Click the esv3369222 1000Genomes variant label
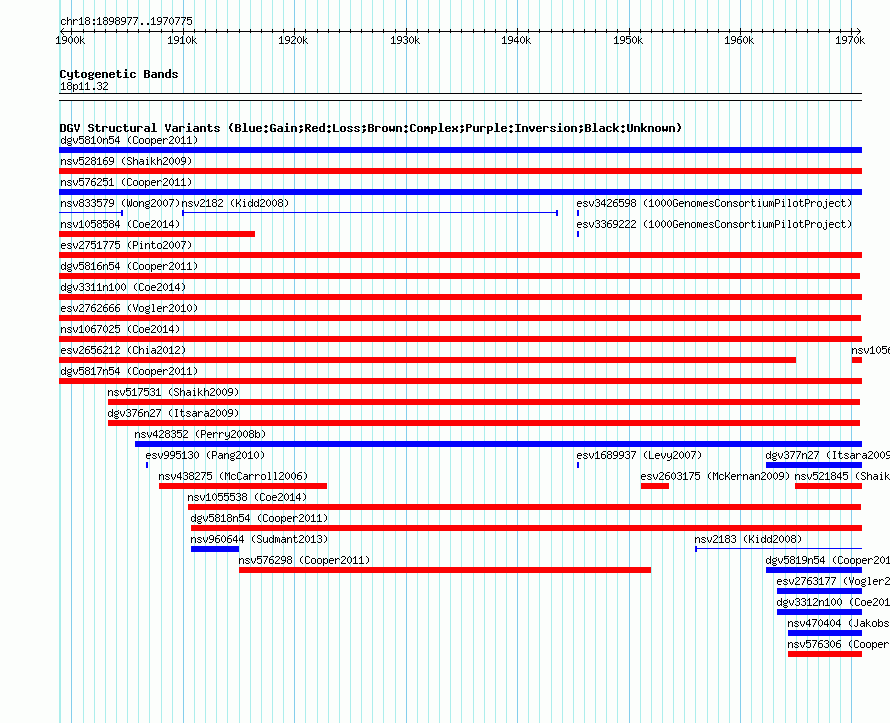890x723 pixels. click(x=715, y=224)
